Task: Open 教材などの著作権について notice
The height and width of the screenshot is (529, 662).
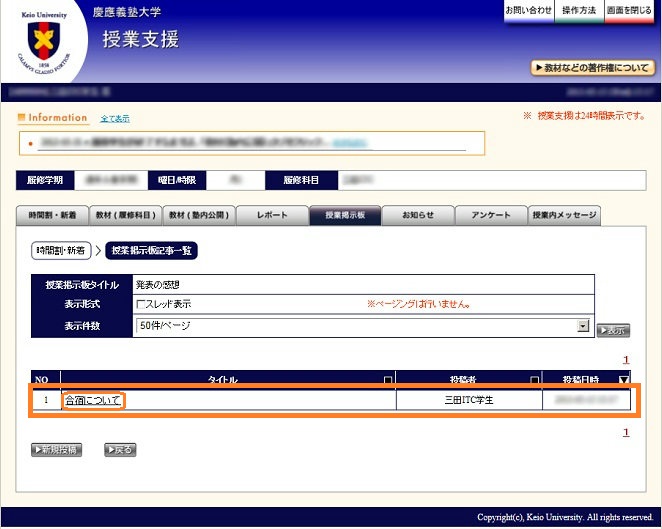Action: click(x=593, y=68)
